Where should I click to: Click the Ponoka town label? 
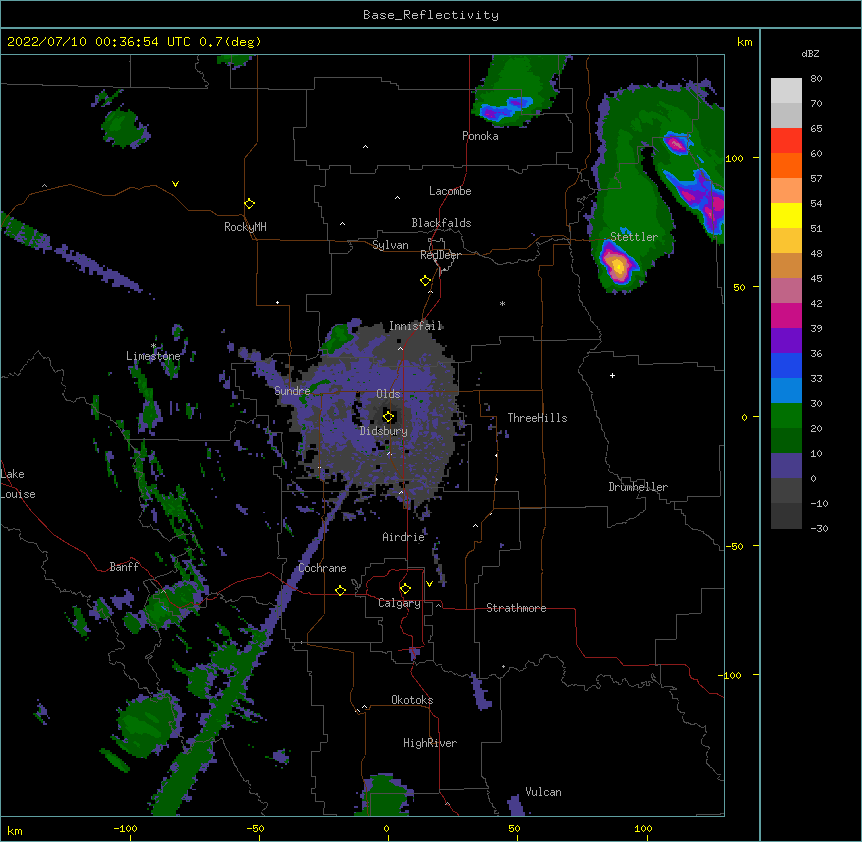pos(480,136)
